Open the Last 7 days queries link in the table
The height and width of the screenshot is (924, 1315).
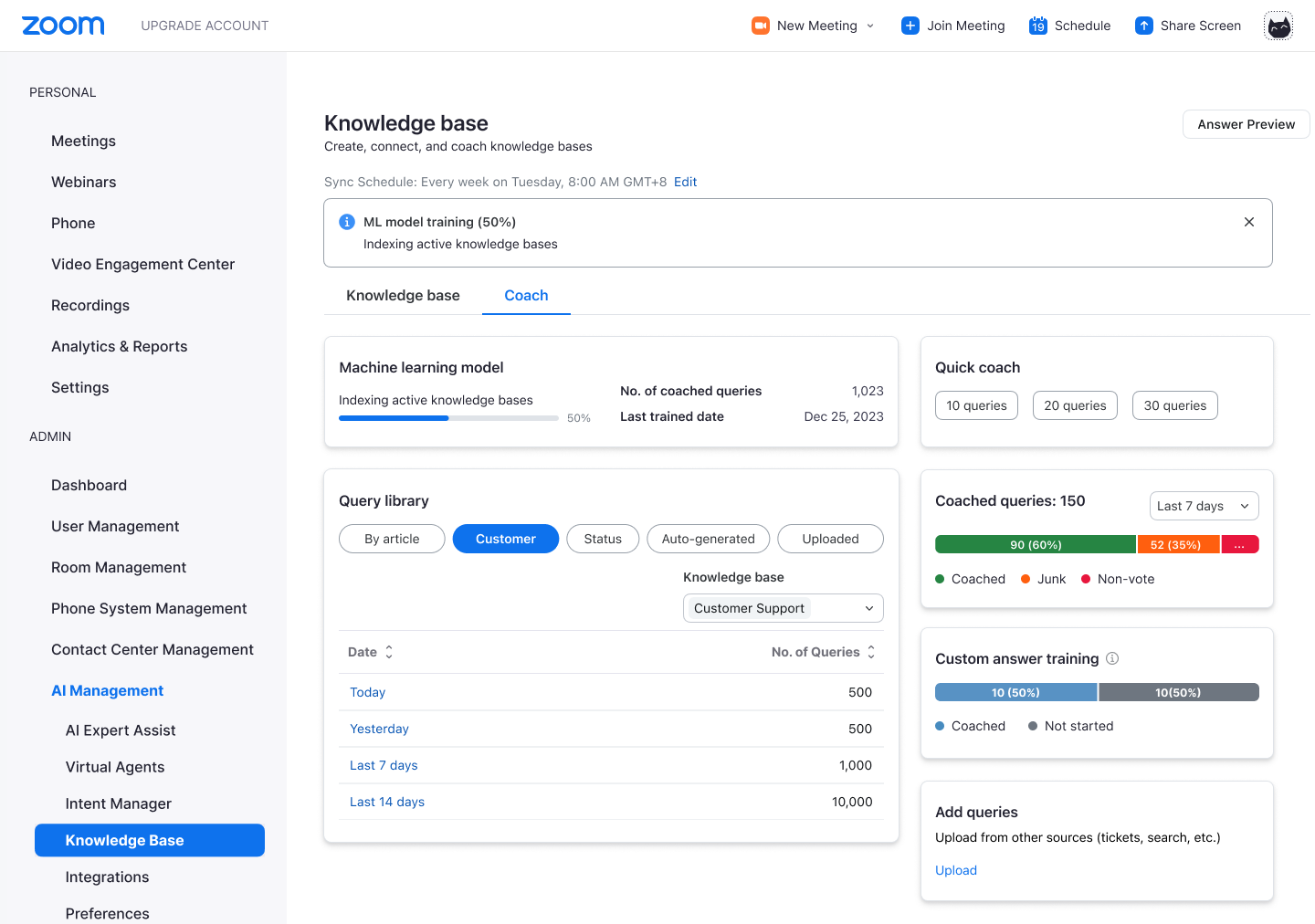[384, 765]
